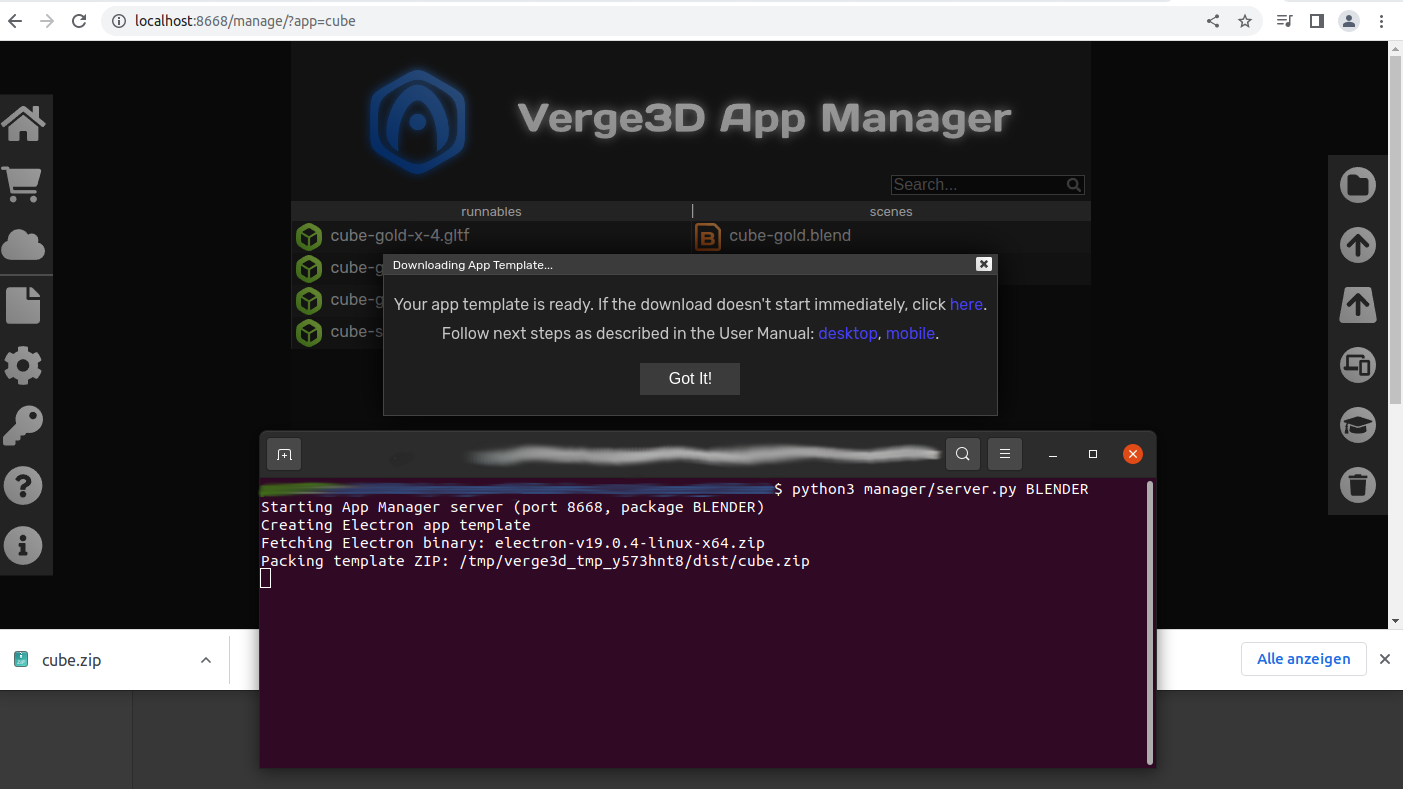Click the license key icon in sidebar

point(22,426)
